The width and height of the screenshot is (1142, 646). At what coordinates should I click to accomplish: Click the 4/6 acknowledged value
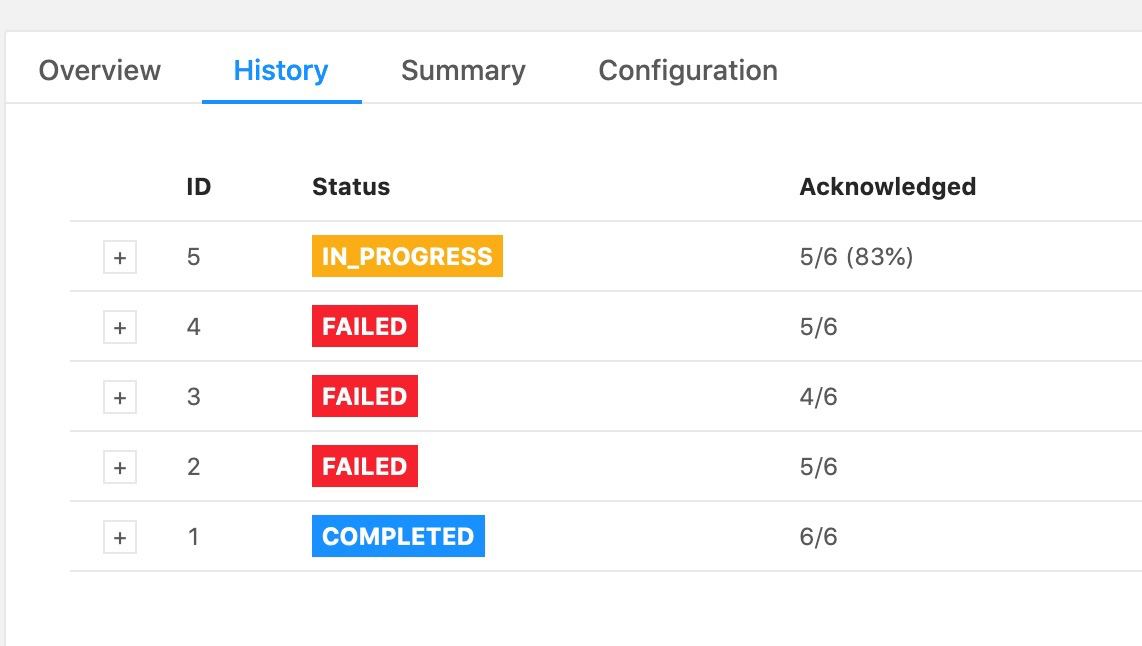pos(818,397)
